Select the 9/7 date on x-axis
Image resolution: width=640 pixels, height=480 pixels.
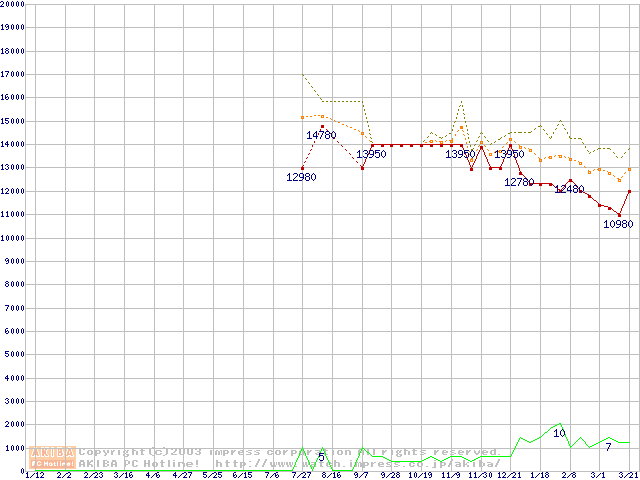360,475
